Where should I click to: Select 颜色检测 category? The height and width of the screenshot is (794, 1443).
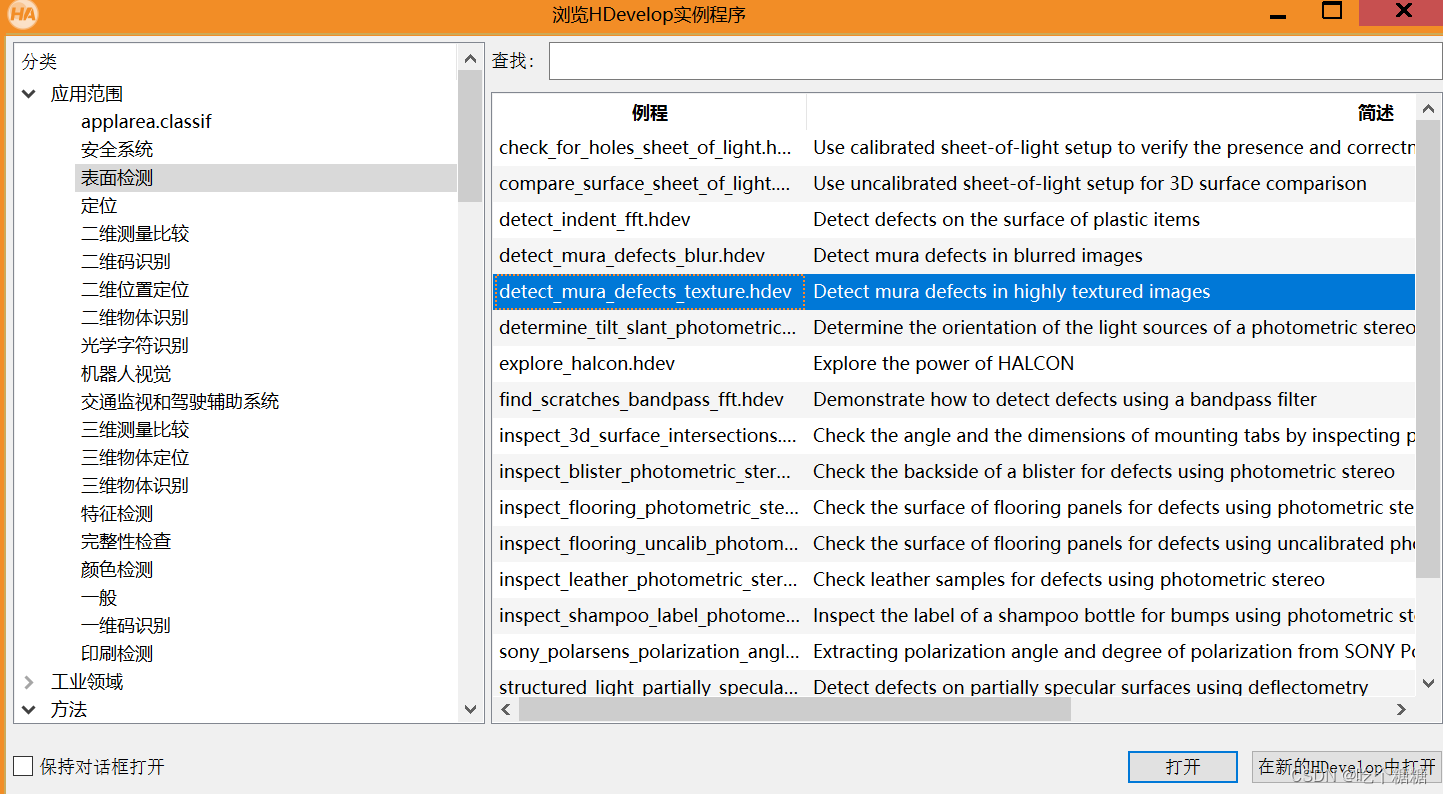[x=117, y=570]
